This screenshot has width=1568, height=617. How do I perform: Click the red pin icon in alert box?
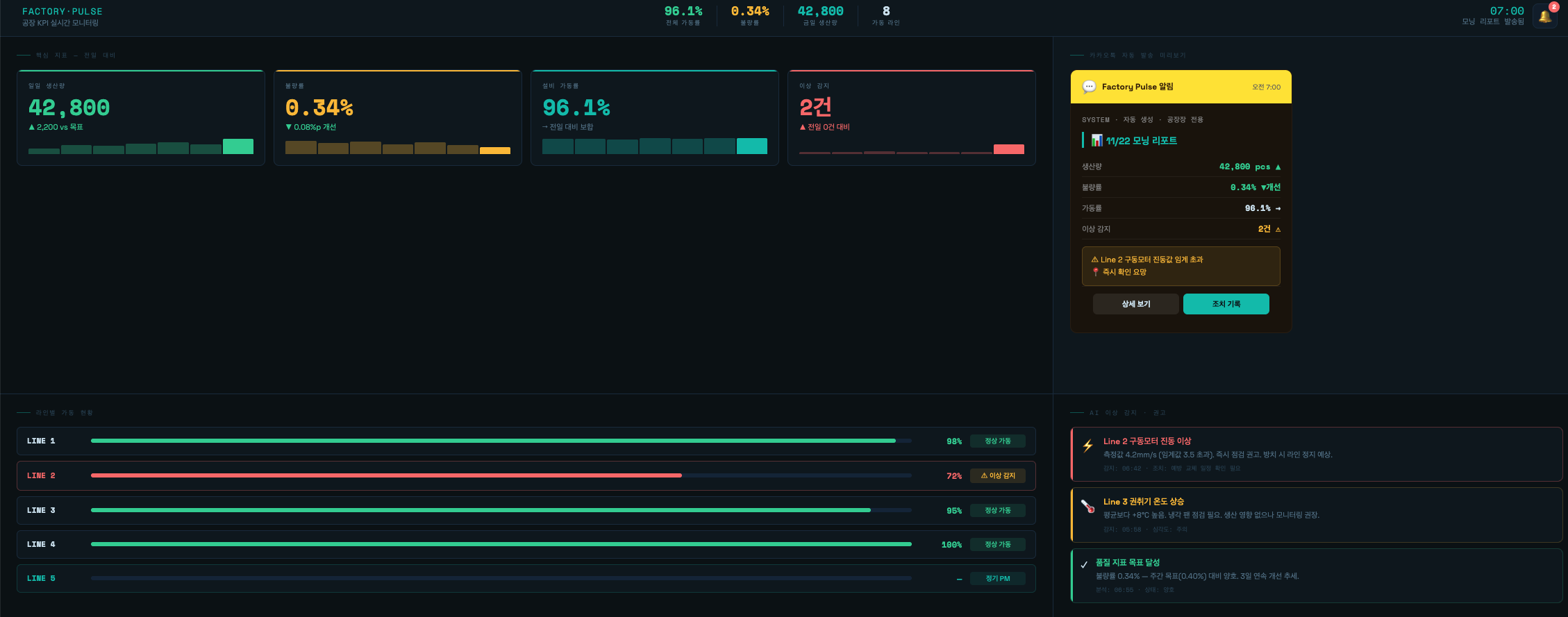(1096, 272)
